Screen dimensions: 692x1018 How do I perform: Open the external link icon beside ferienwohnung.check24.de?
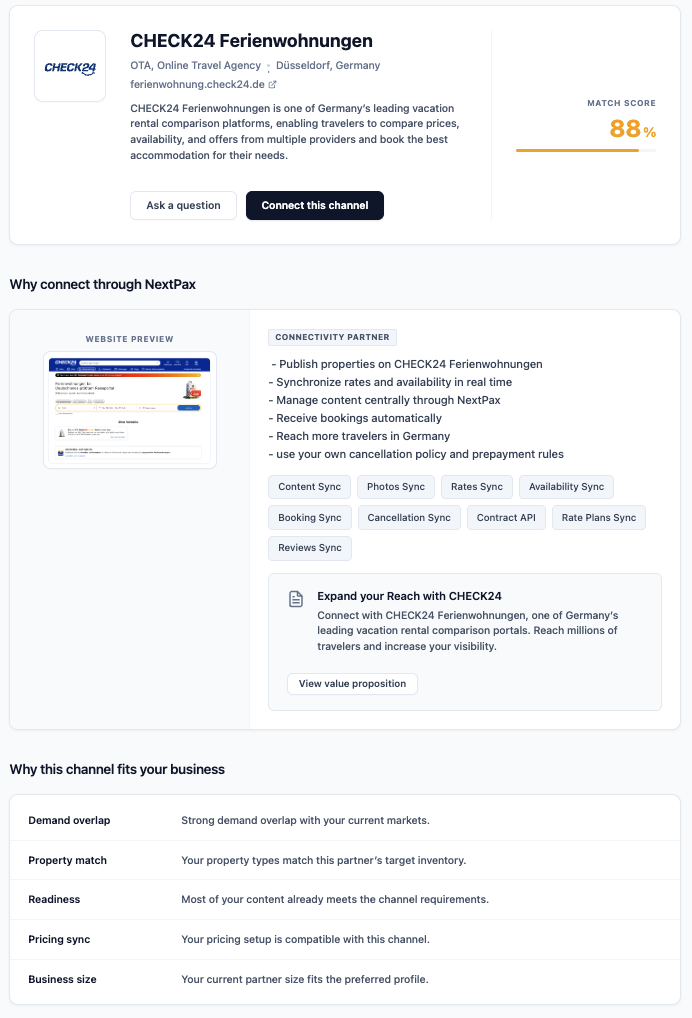273,84
